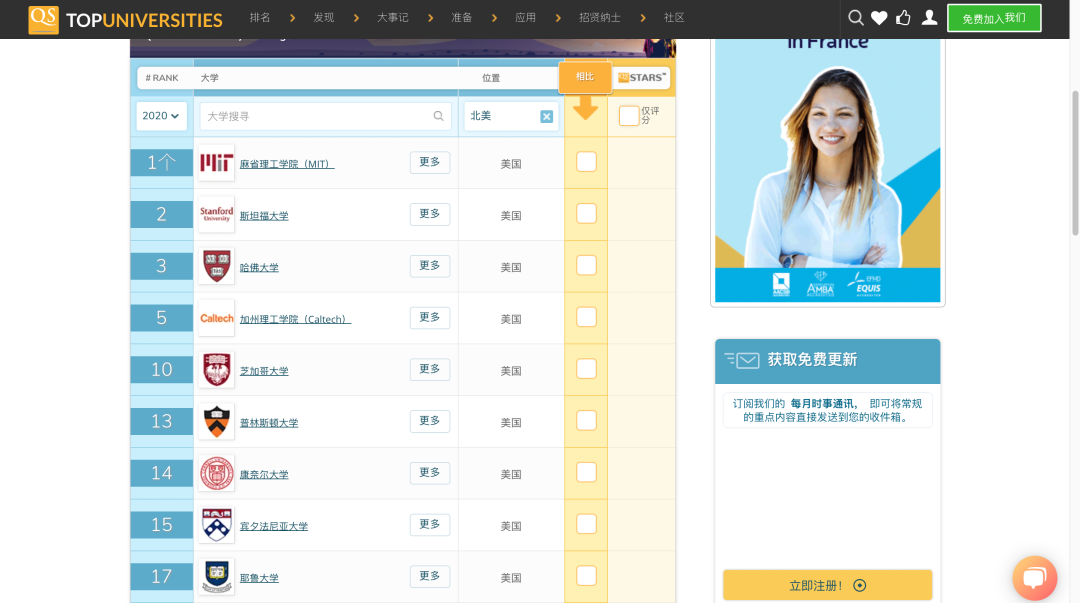
Task: Open the heart favorites icon
Action: coord(879,18)
